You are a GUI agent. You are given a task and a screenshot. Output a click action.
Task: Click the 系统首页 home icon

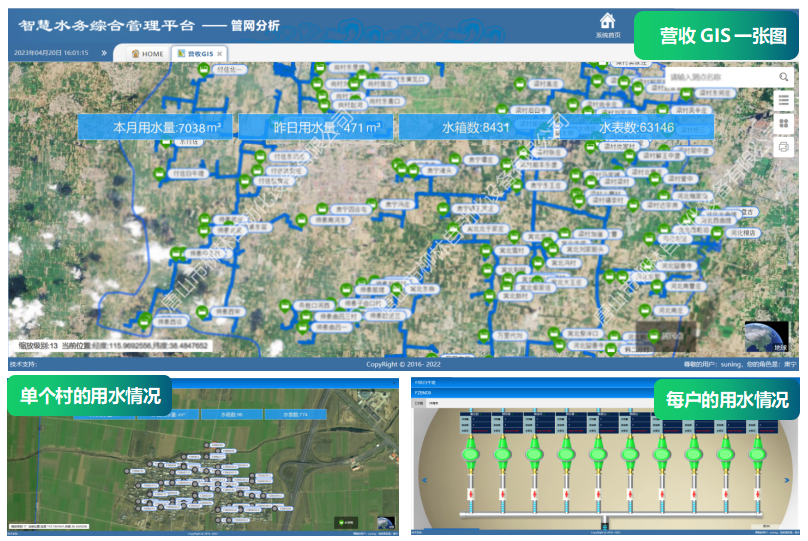(x=607, y=22)
